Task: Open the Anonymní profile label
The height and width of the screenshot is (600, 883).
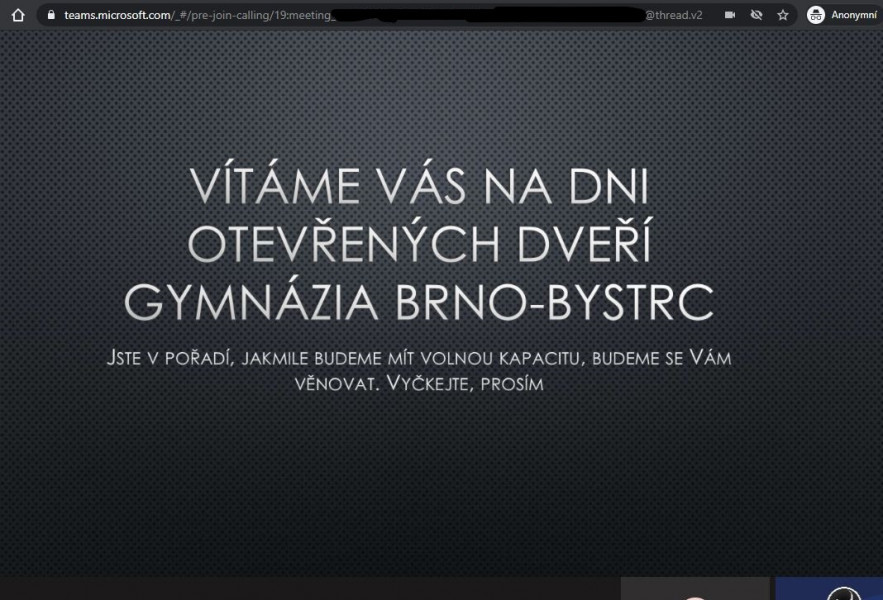Action: pos(853,15)
